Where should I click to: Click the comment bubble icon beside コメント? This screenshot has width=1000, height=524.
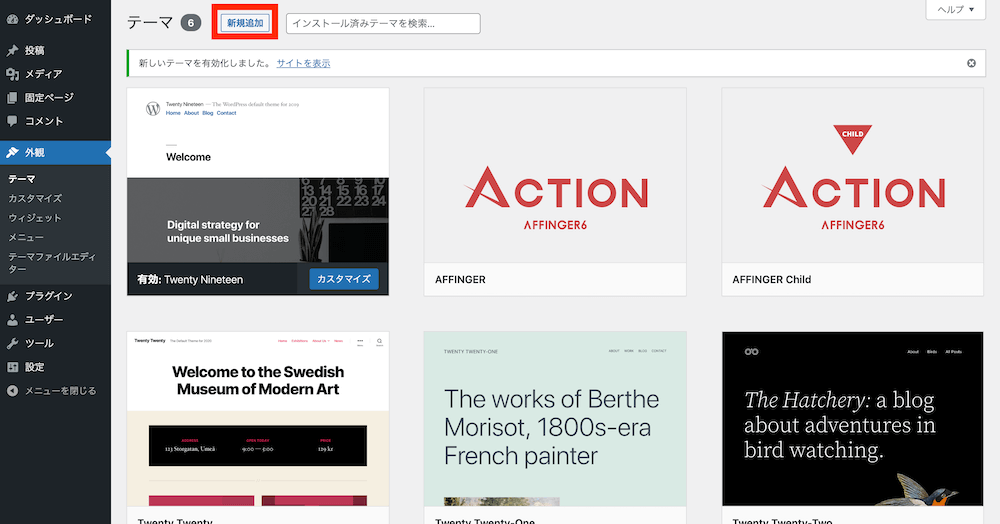12,121
